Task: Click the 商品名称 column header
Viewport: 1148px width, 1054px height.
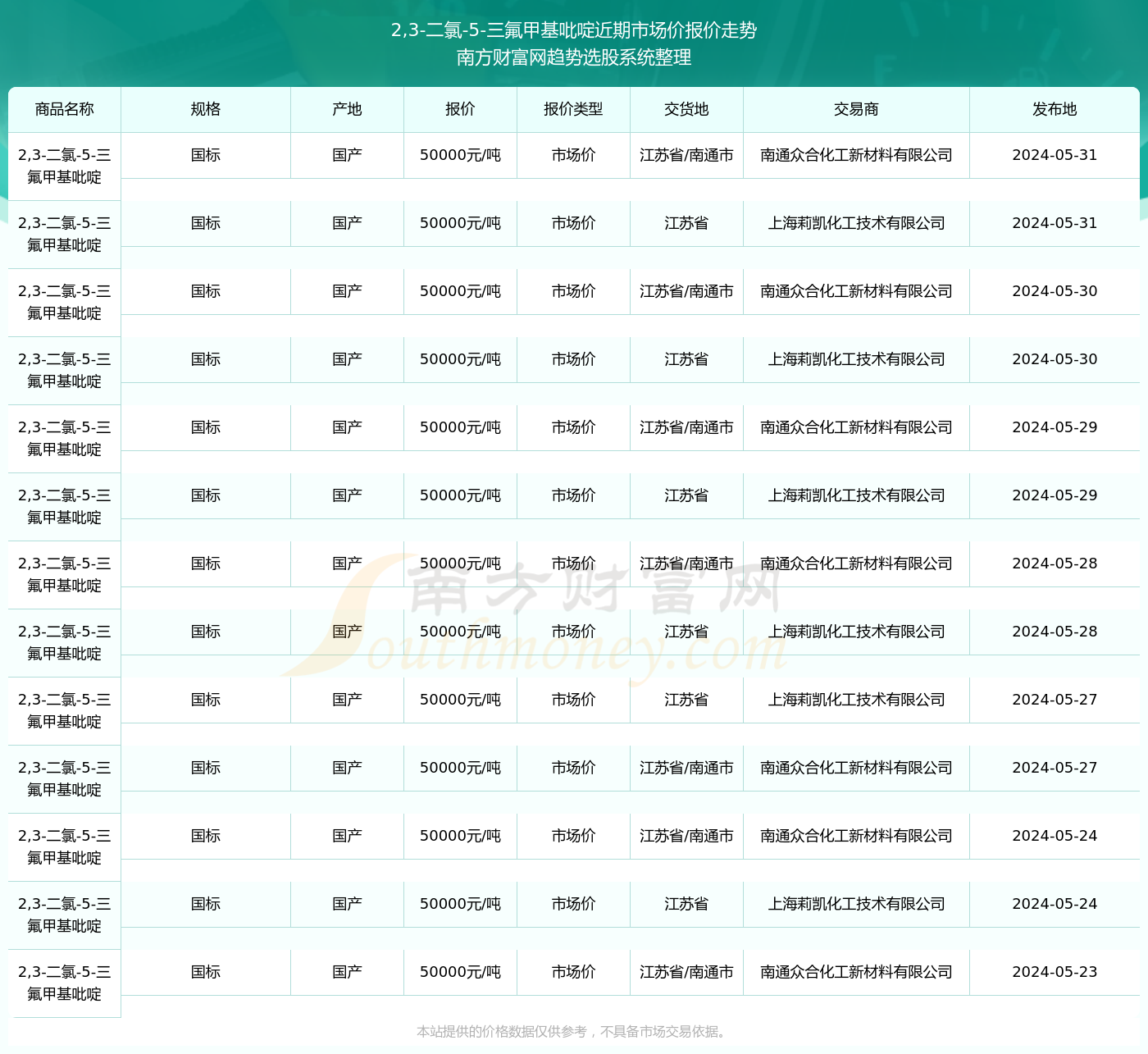Action: click(x=64, y=109)
